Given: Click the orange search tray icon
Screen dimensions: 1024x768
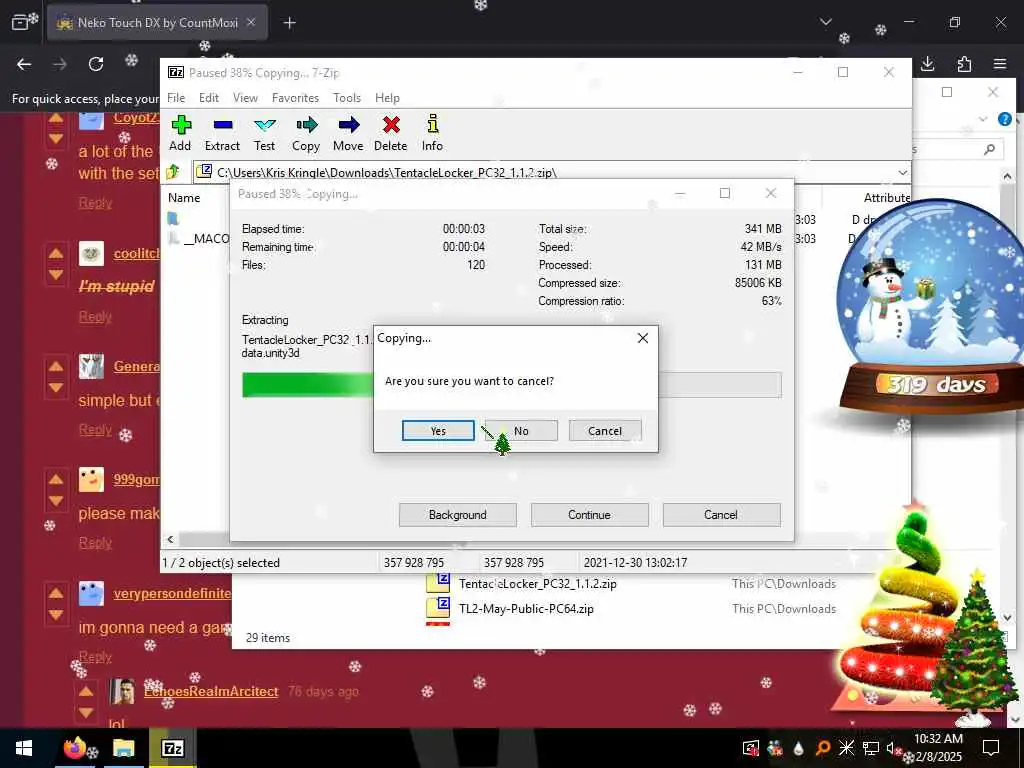Looking at the screenshot, I should (x=823, y=748).
